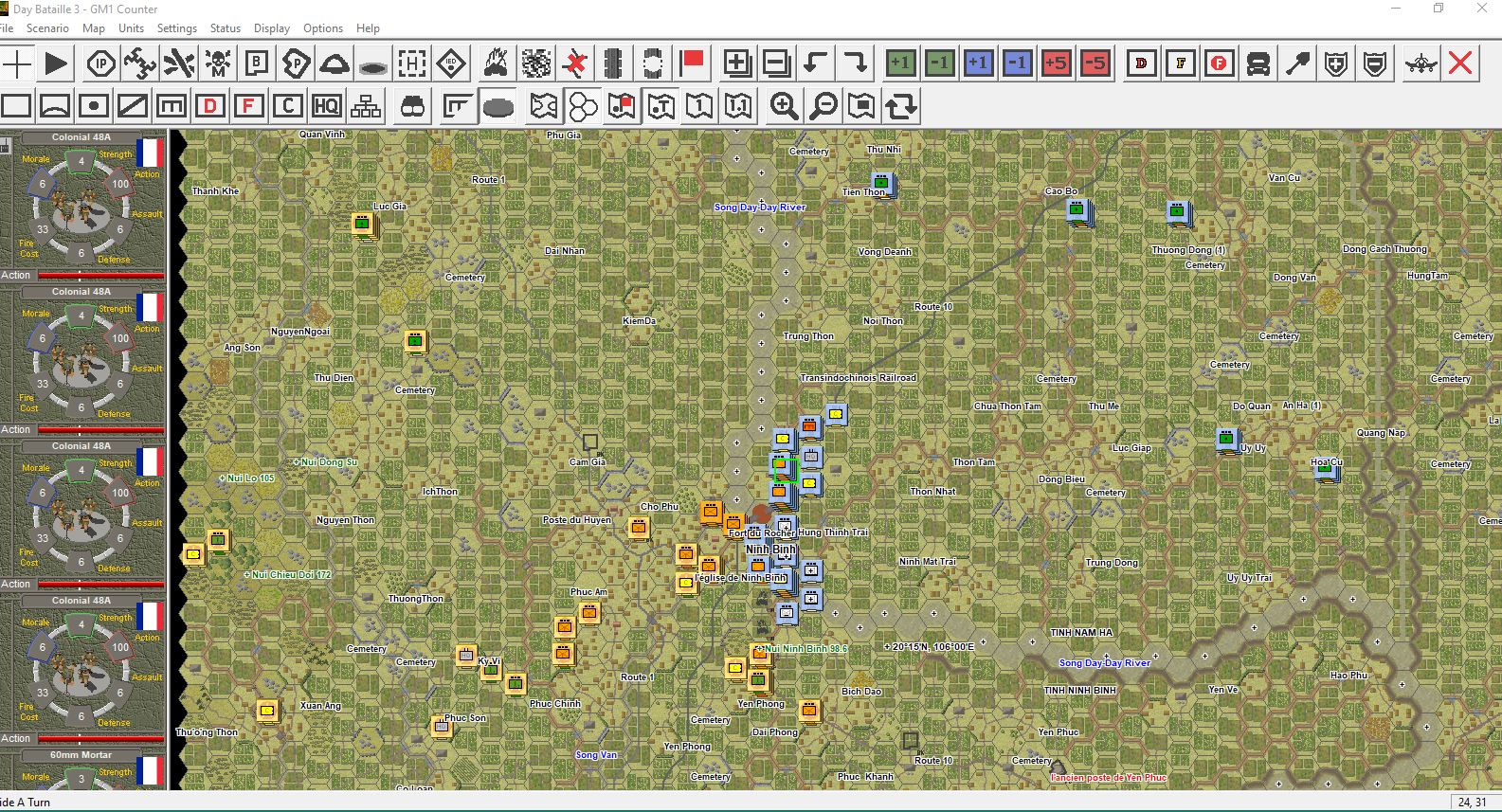Toggle the red D disrupted status button
Viewport: 1502px width, 812px height.
pos(1141,64)
